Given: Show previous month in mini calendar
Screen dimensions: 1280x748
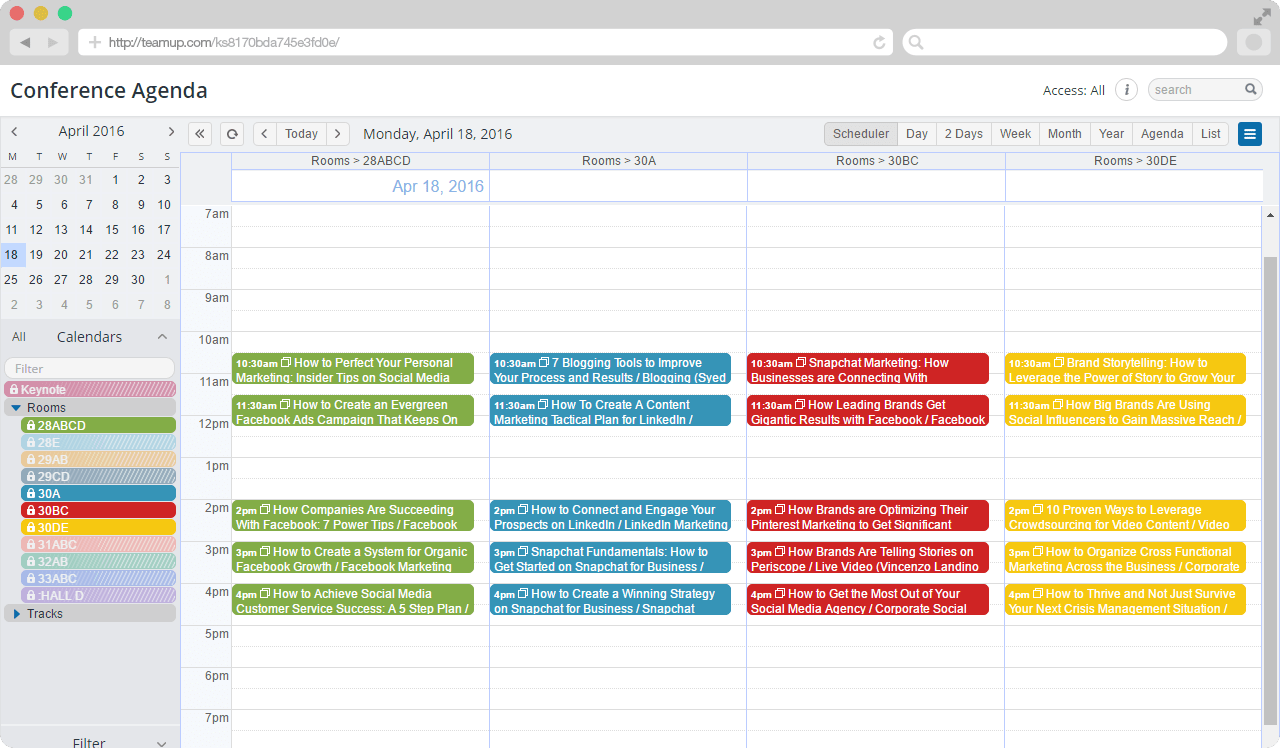Looking at the screenshot, I should coord(14,131).
